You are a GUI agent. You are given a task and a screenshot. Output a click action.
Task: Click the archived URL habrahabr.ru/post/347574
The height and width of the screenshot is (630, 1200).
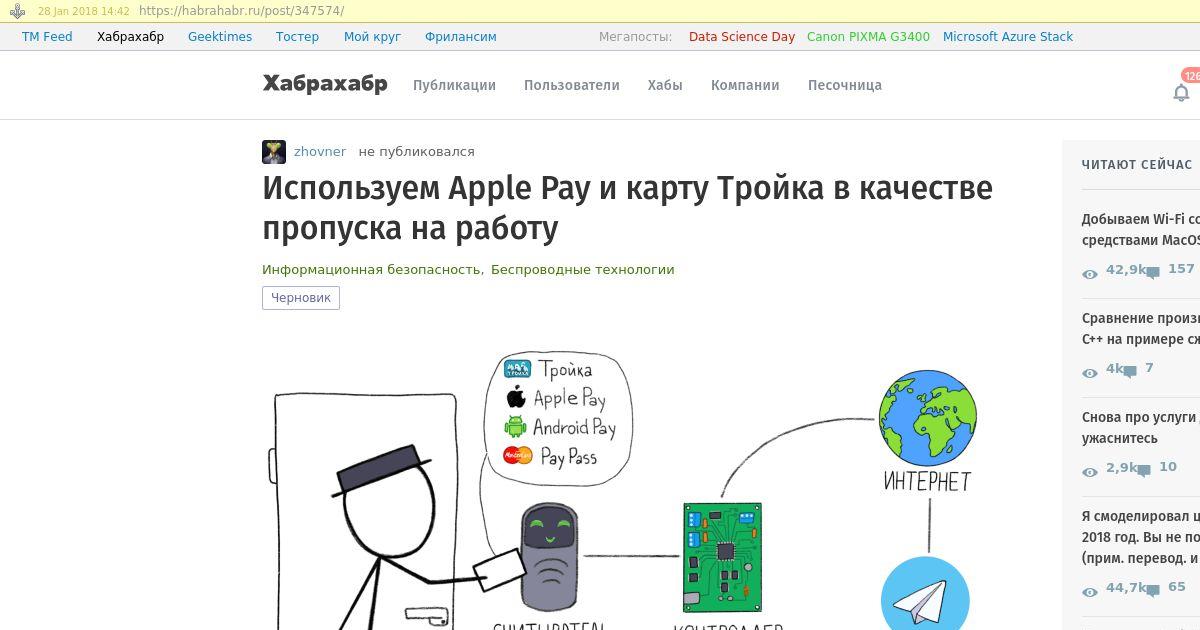tap(241, 11)
